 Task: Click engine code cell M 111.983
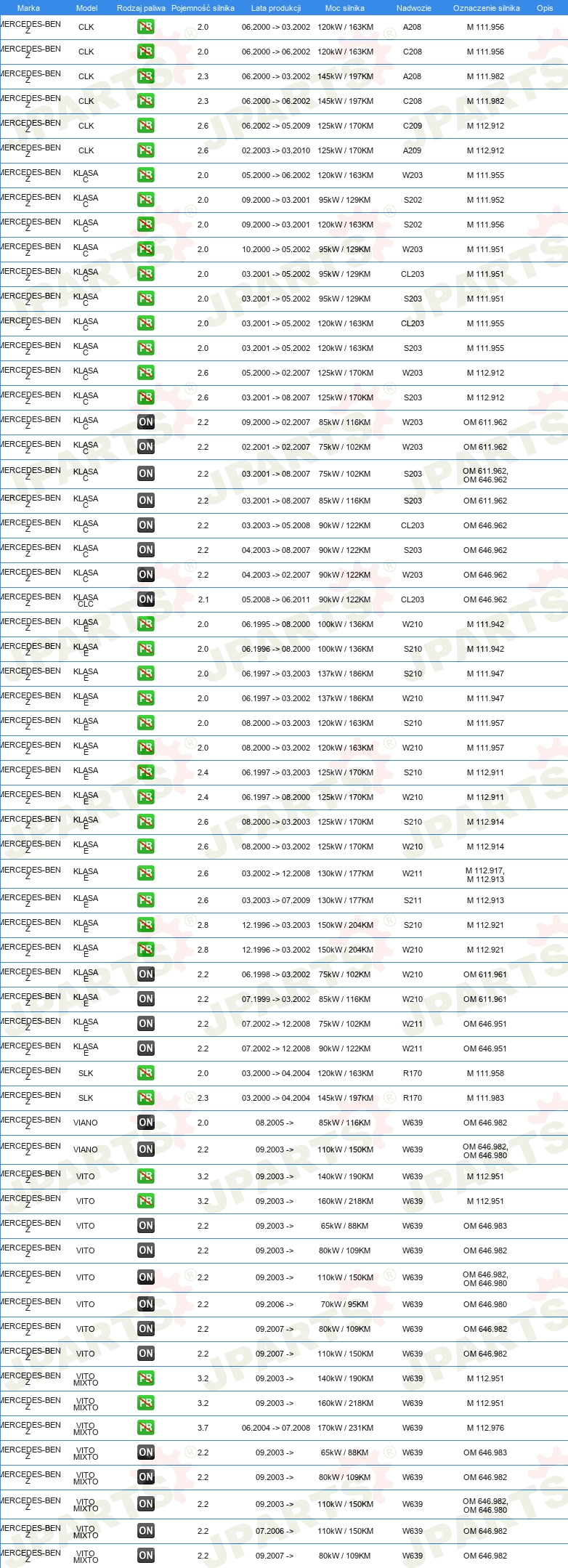pyautogui.click(x=485, y=1098)
